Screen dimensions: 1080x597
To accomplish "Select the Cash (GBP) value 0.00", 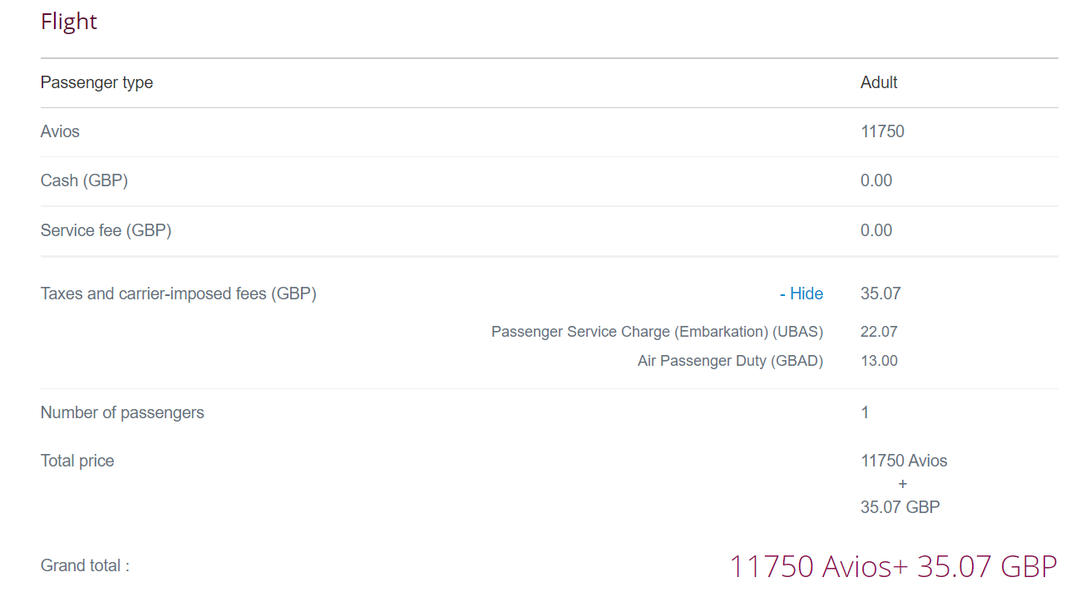I will pos(876,180).
